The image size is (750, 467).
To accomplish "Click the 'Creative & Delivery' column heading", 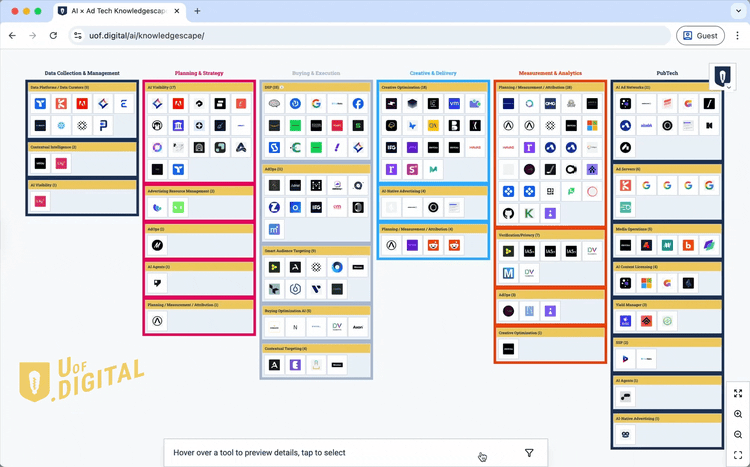I will (433, 73).
